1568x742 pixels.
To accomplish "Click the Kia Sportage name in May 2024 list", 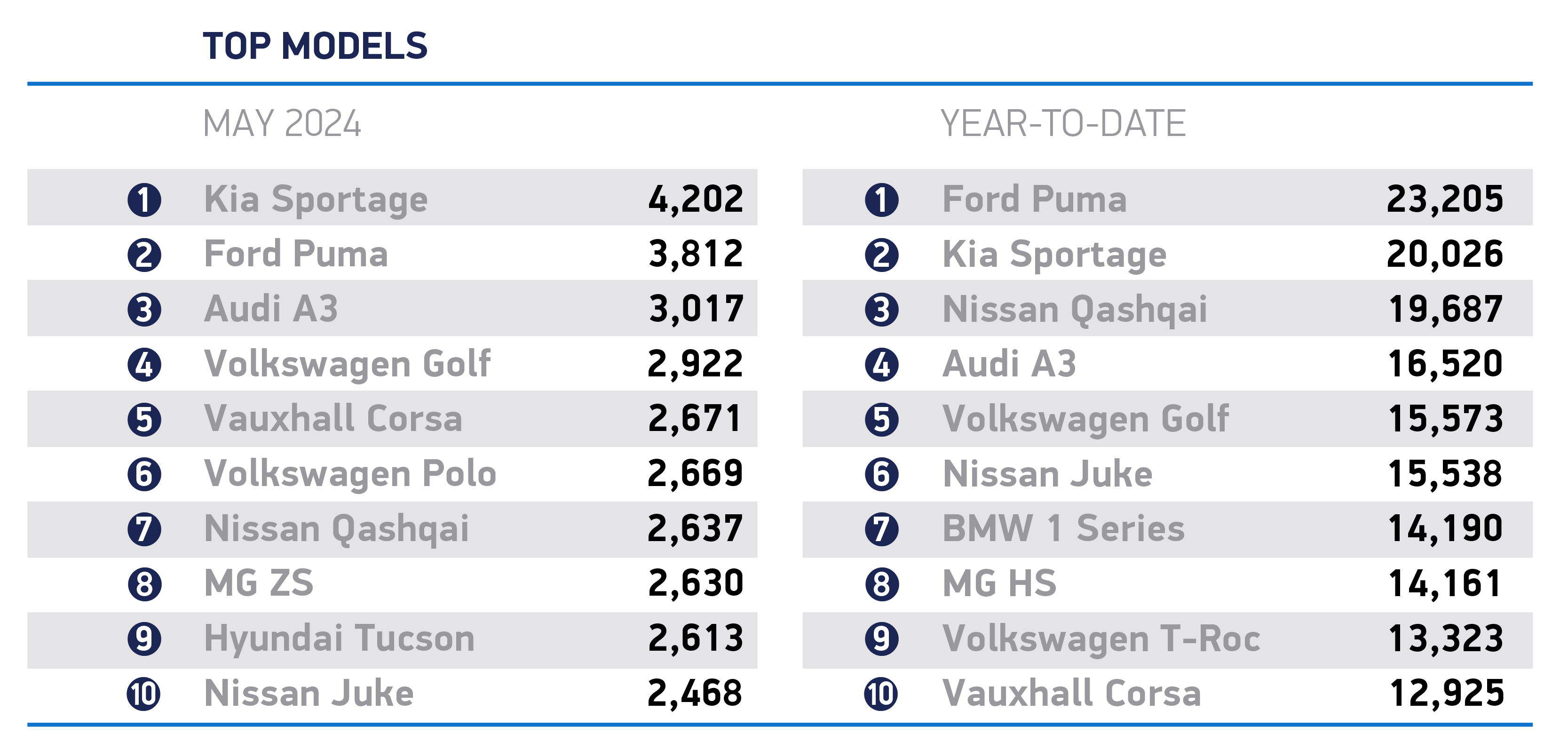I will pyautogui.click(x=316, y=200).
